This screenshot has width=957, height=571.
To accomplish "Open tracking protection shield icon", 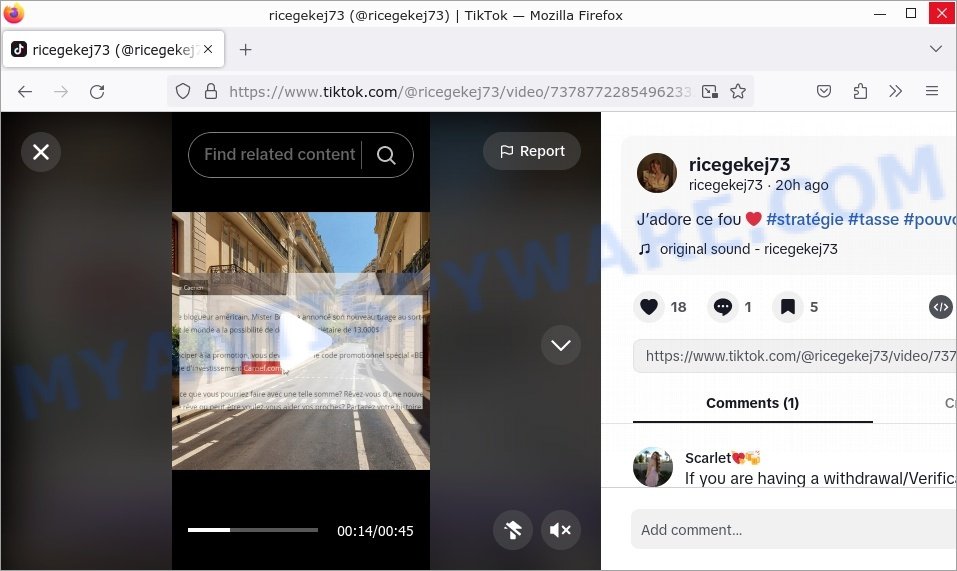I will (x=183, y=92).
